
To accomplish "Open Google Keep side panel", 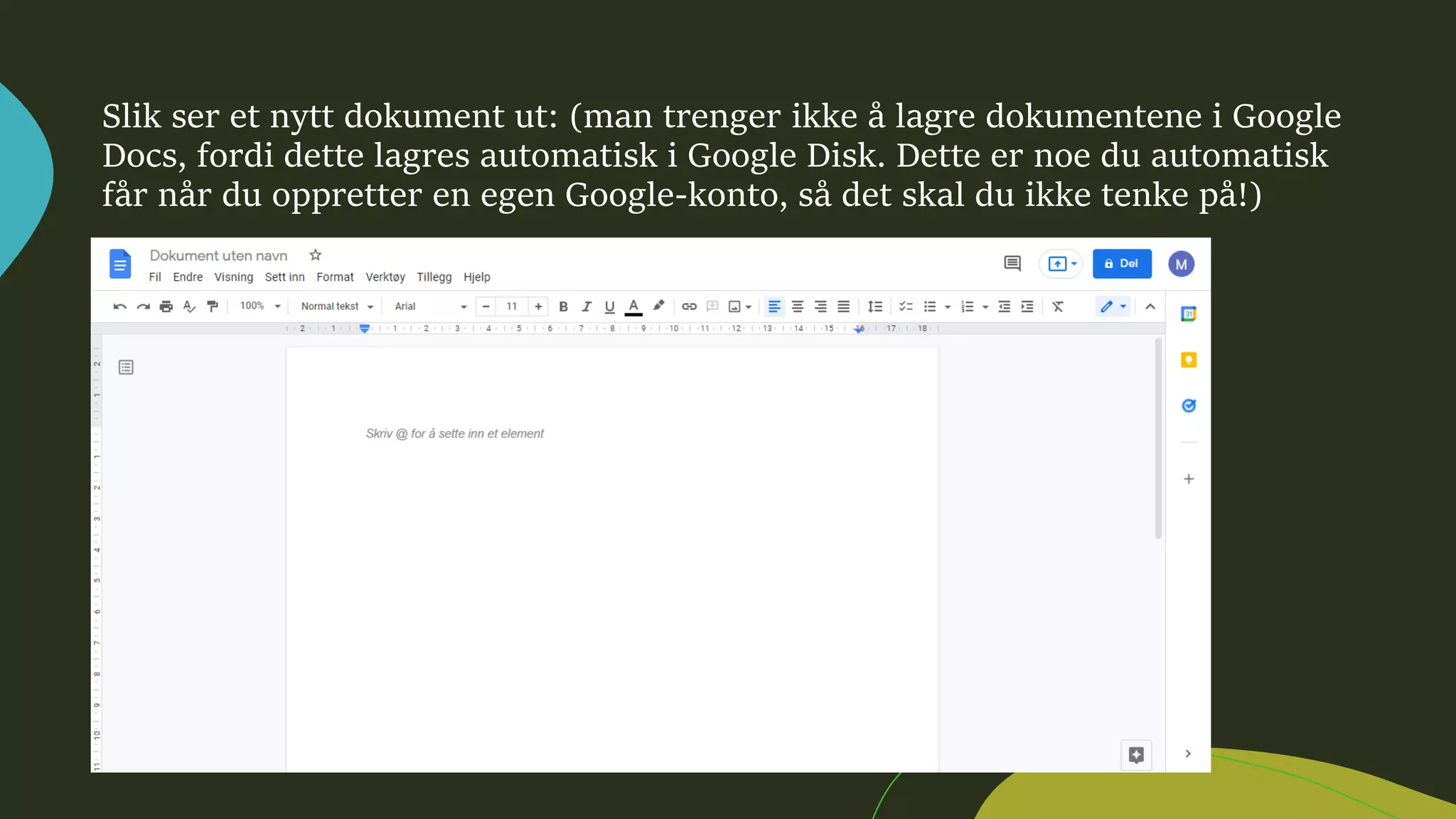I will pyautogui.click(x=1189, y=360).
